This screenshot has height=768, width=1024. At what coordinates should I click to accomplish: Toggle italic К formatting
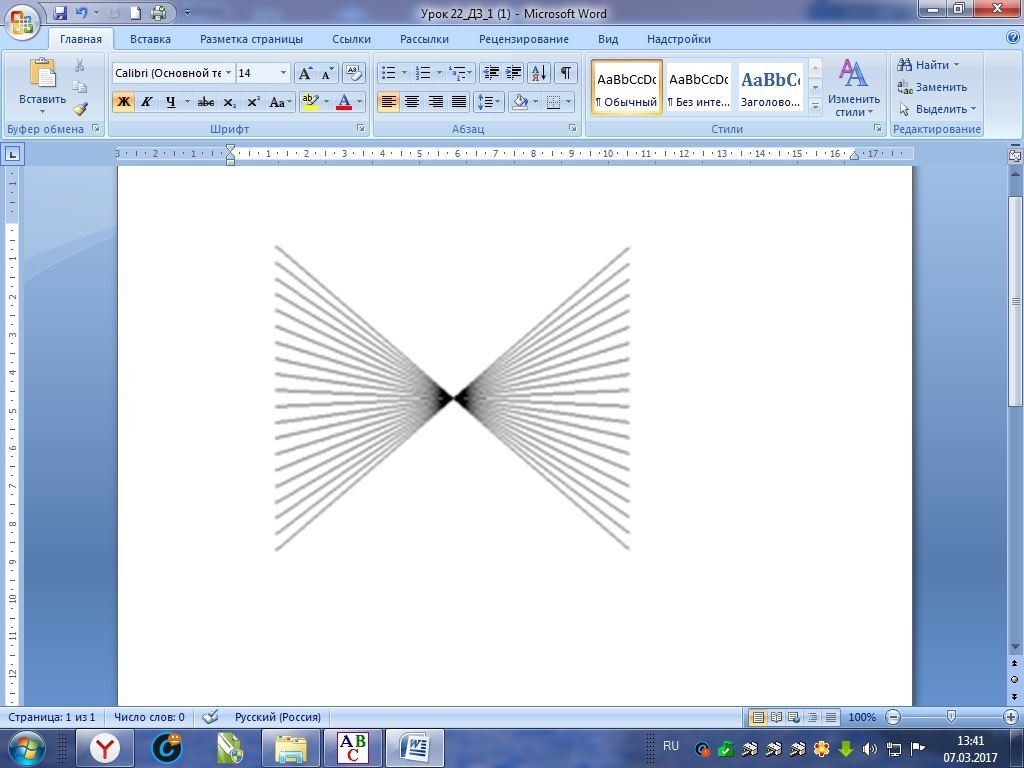click(x=147, y=102)
